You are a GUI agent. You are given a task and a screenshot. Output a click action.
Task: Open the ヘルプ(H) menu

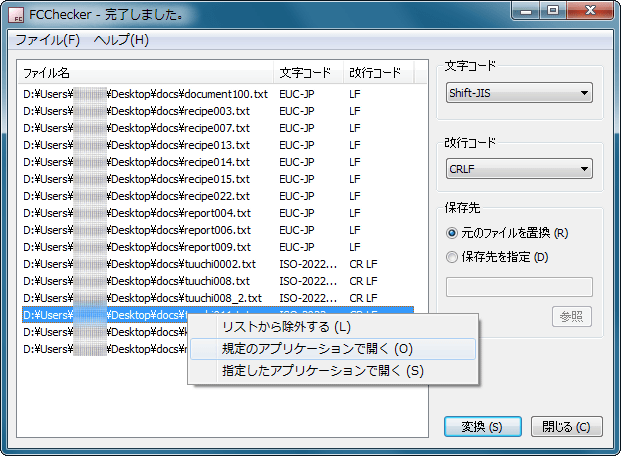click(121, 40)
